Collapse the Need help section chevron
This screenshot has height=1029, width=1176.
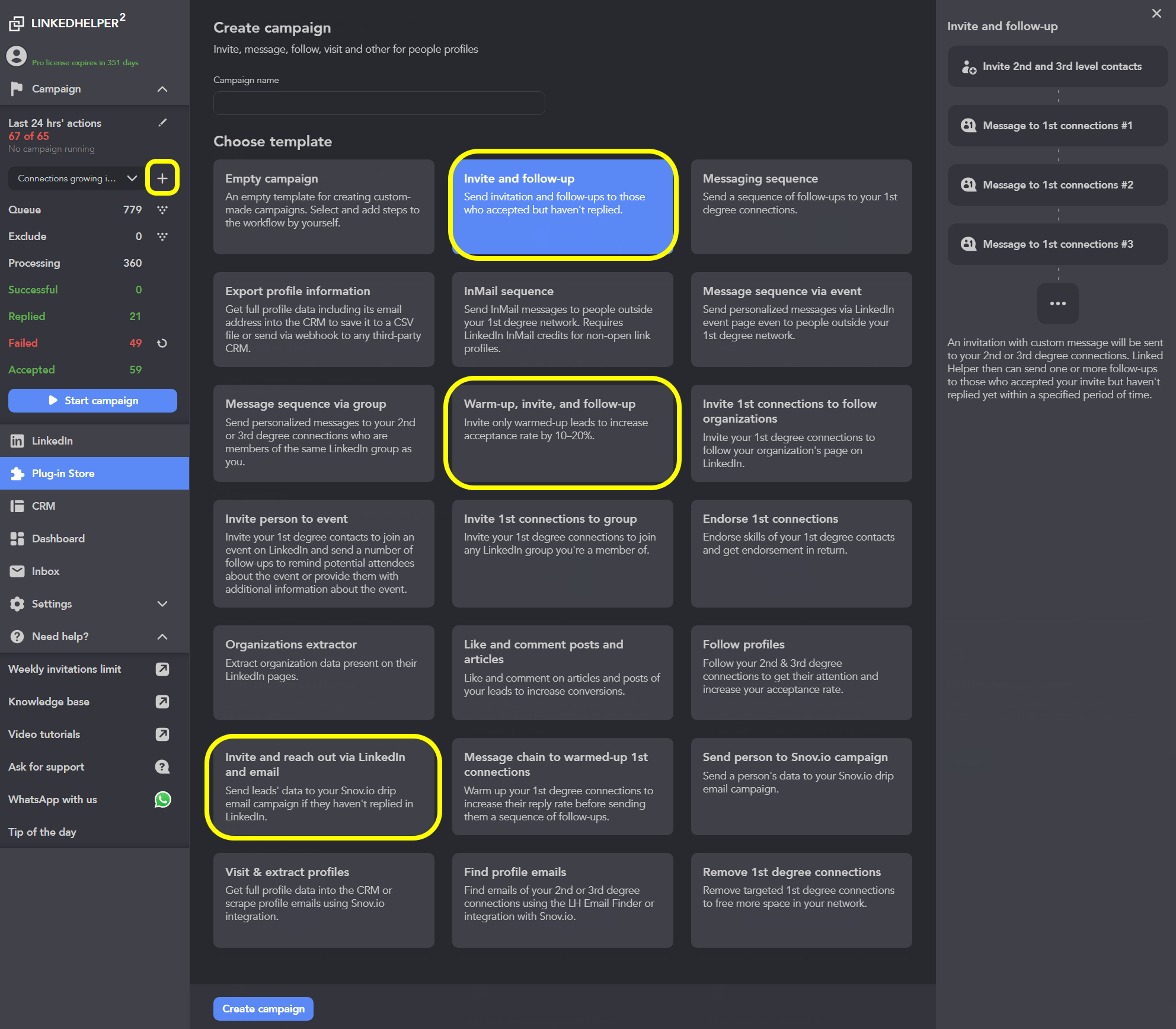tap(162, 637)
